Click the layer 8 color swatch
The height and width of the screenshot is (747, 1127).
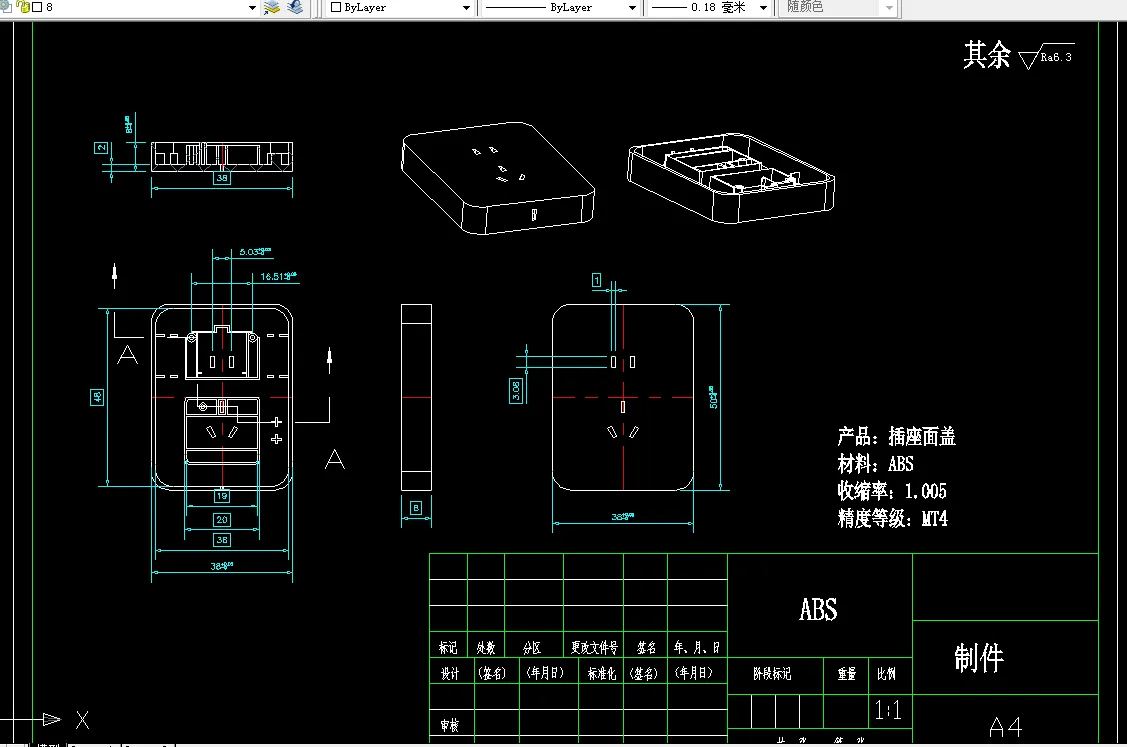(x=37, y=7)
